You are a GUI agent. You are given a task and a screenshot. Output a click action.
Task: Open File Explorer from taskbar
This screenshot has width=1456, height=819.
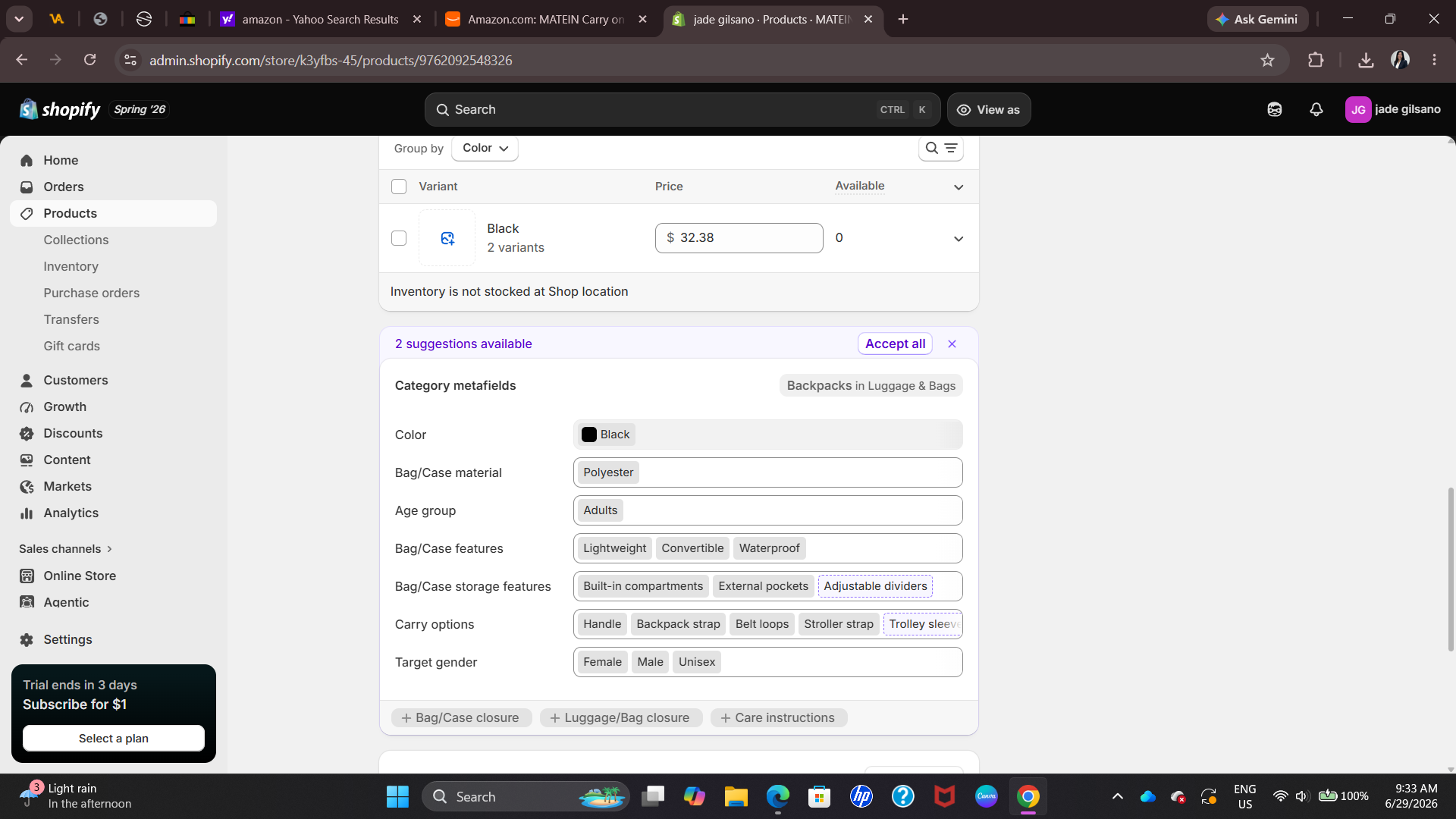click(736, 796)
